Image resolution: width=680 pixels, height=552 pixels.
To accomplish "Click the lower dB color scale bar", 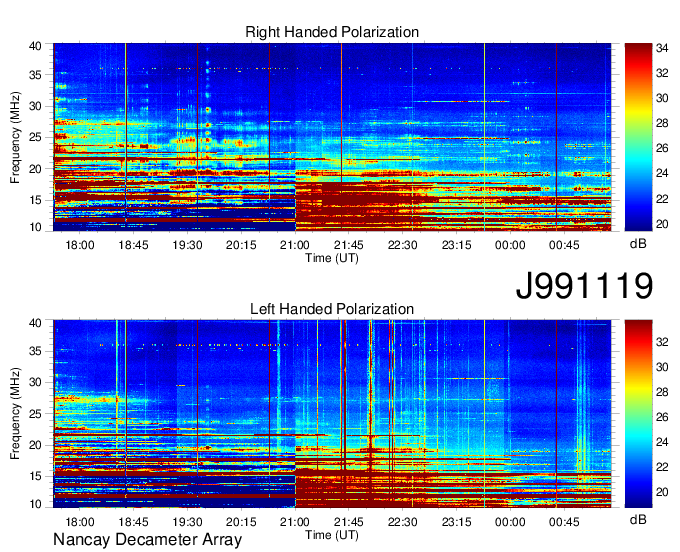I will (x=638, y=414).
